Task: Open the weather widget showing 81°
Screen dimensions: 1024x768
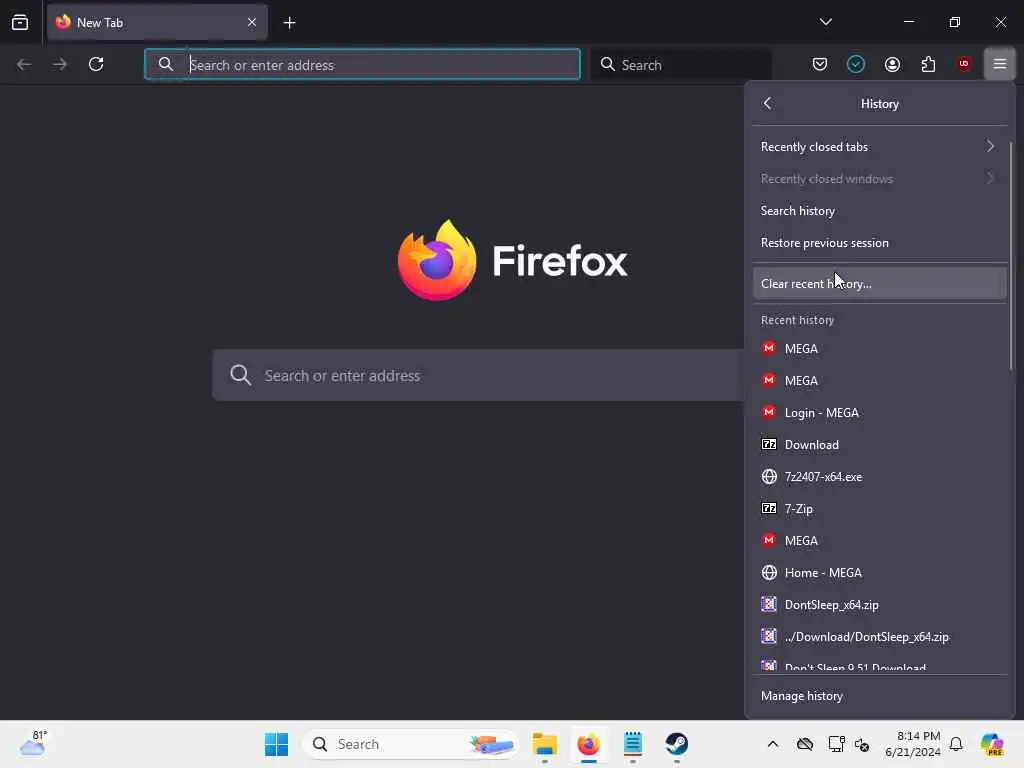Action: 33,743
